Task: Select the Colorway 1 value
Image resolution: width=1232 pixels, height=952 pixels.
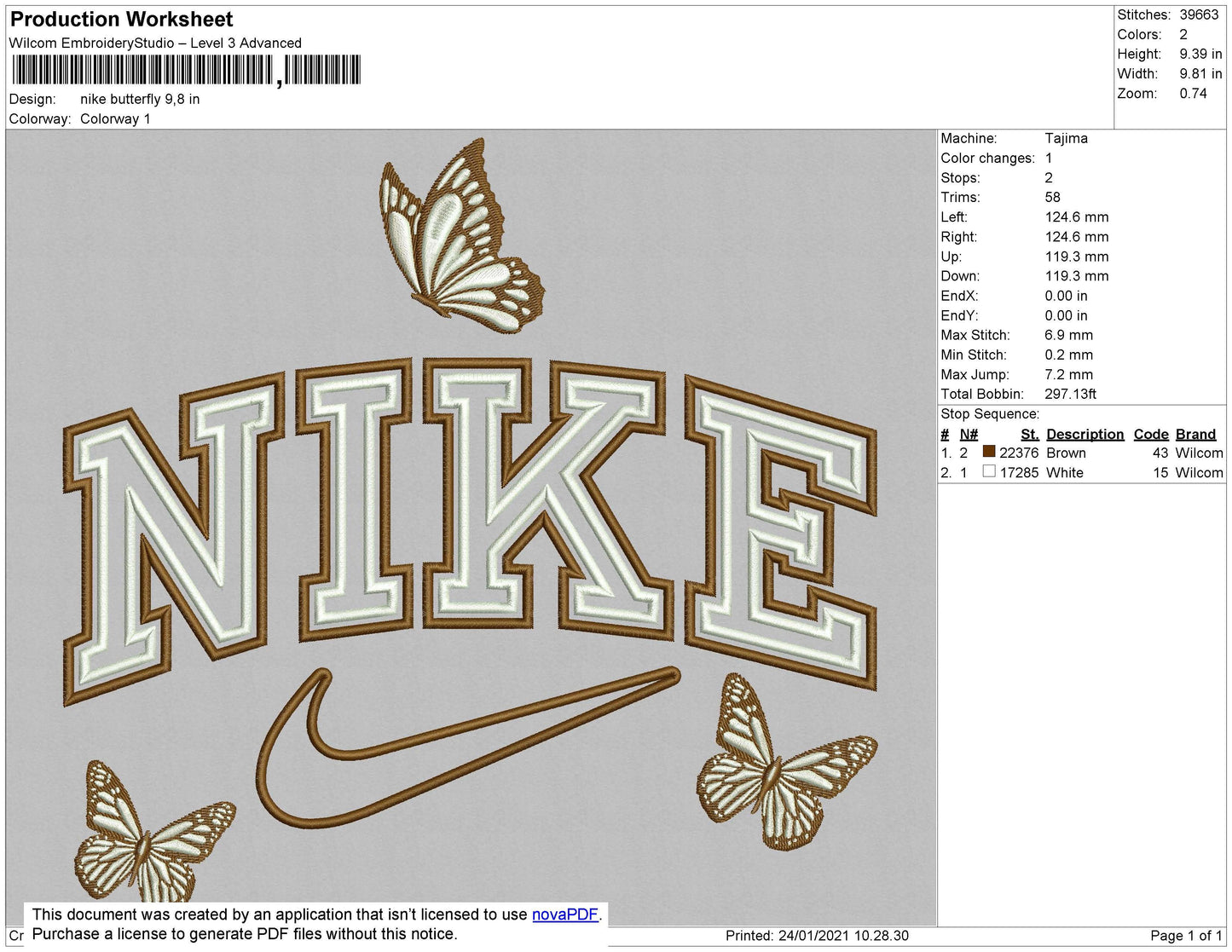Action: pyautogui.click(x=115, y=118)
